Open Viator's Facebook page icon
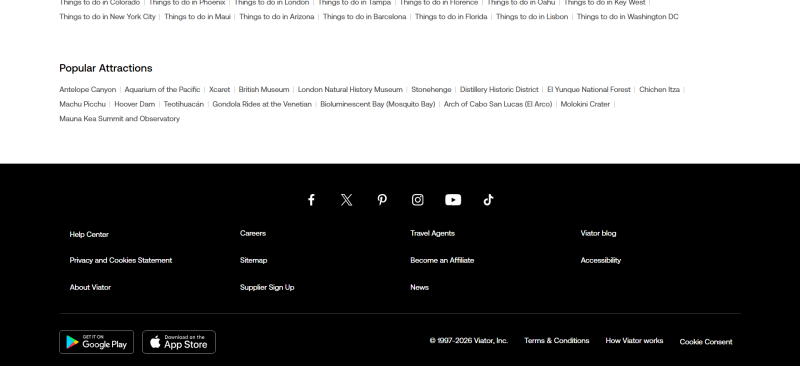 click(x=311, y=200)
